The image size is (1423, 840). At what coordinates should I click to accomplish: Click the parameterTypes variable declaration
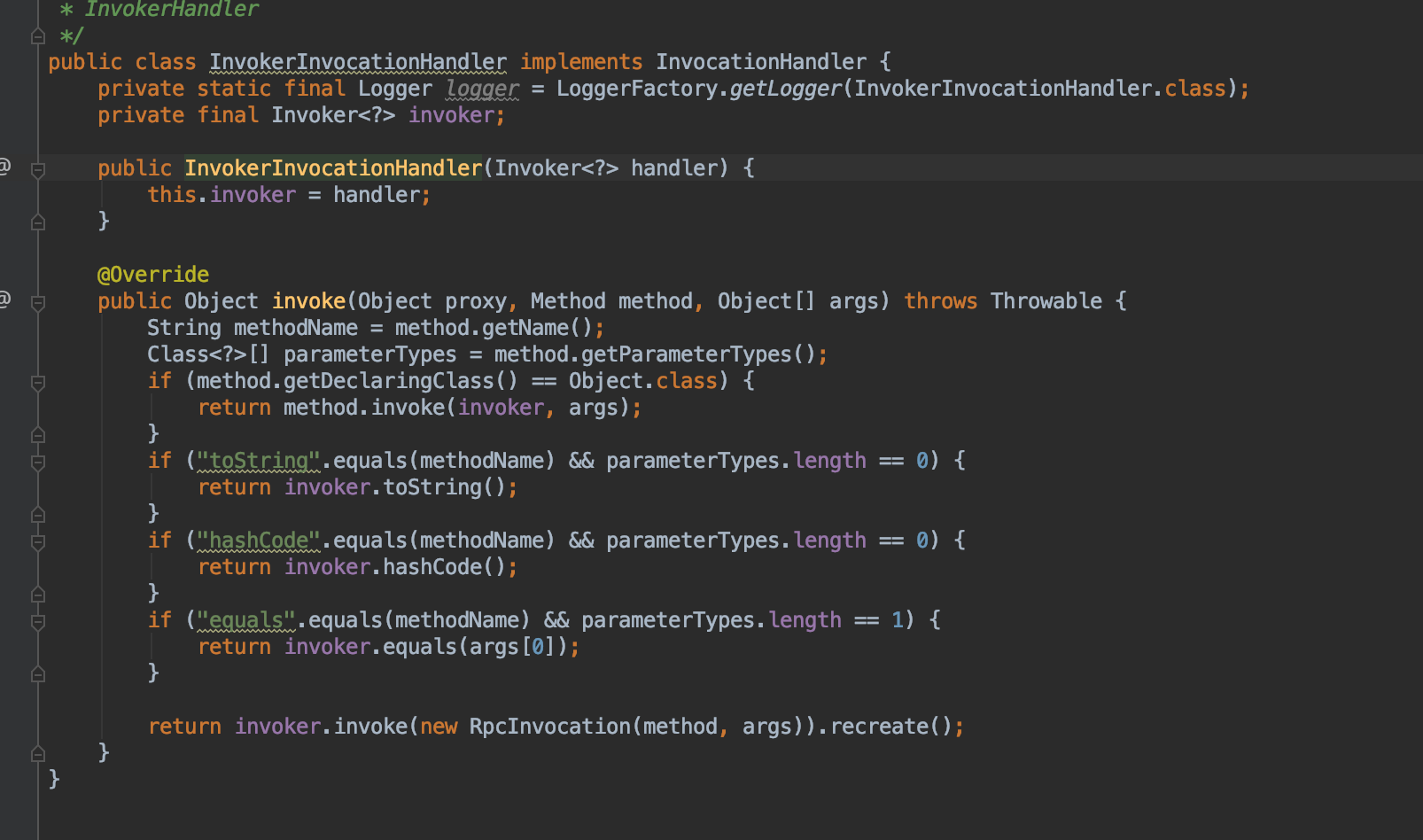(370, 354)
